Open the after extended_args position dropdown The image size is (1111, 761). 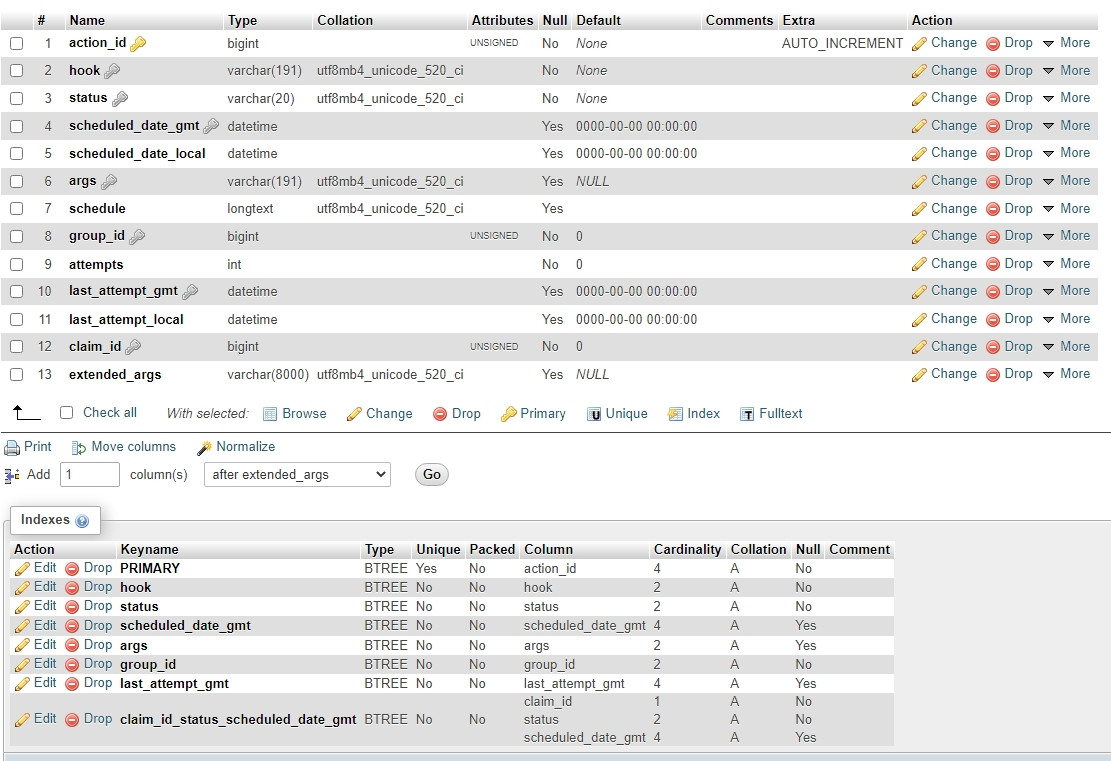(x=298, y=475)
